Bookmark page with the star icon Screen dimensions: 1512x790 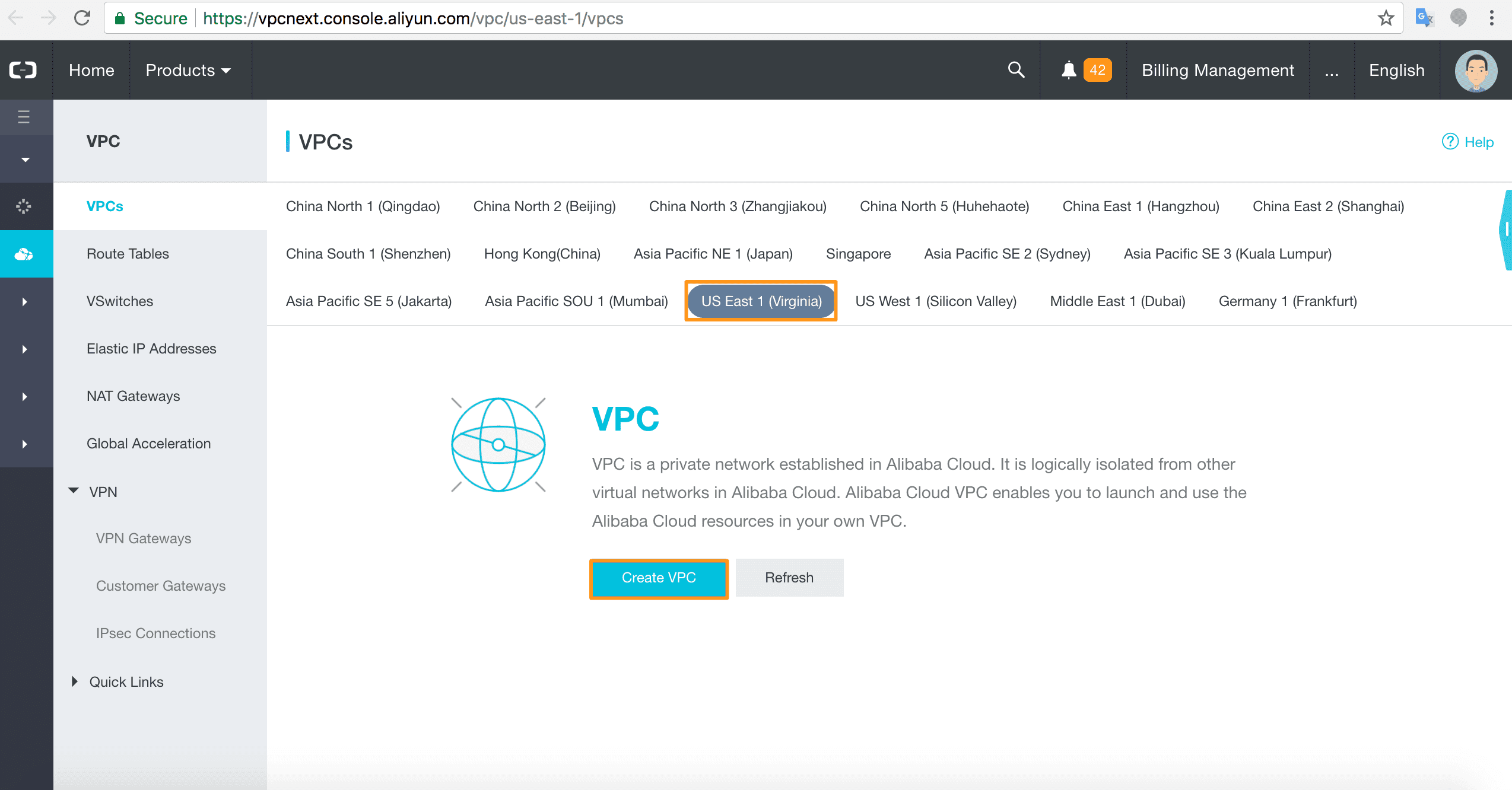pos(1386,18)
